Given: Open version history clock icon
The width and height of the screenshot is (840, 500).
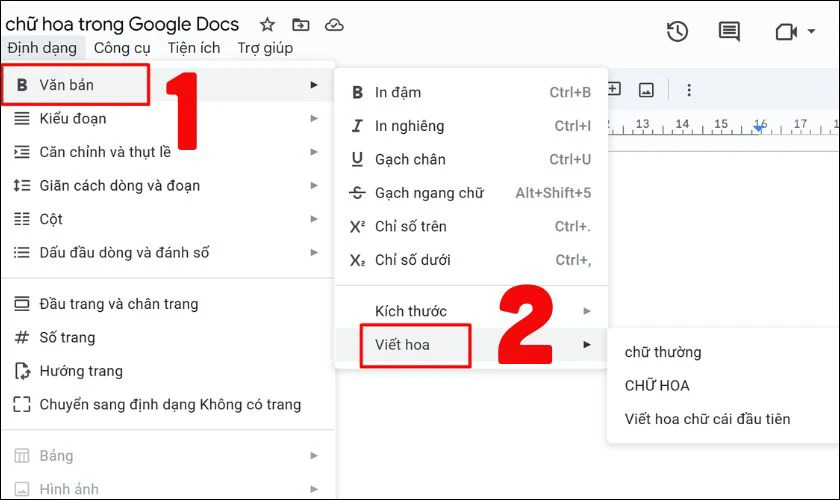Looking at the screenshot, I should [x=677, y=31].
